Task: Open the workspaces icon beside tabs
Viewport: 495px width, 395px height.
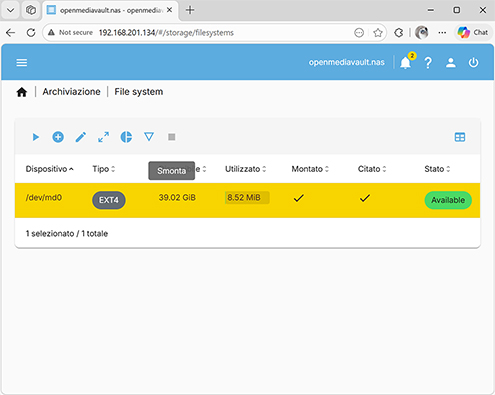Action: point(31,10)
